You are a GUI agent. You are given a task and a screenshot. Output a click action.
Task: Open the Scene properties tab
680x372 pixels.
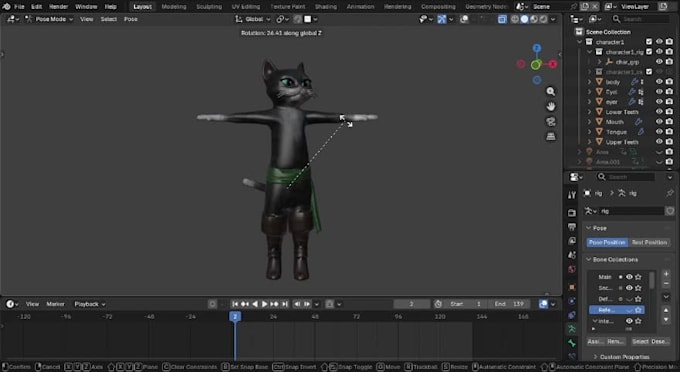pyautogui.click(x=572, y=255)
